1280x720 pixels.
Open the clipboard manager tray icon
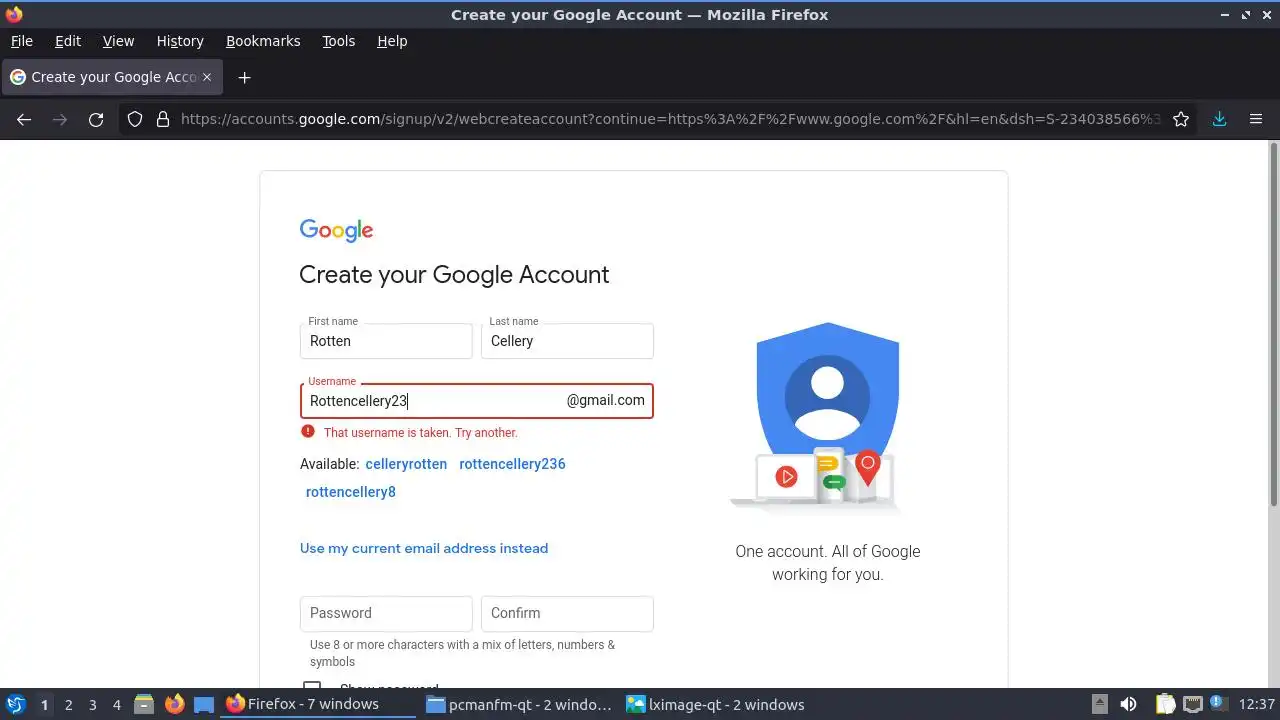[x=1165, y=704]
